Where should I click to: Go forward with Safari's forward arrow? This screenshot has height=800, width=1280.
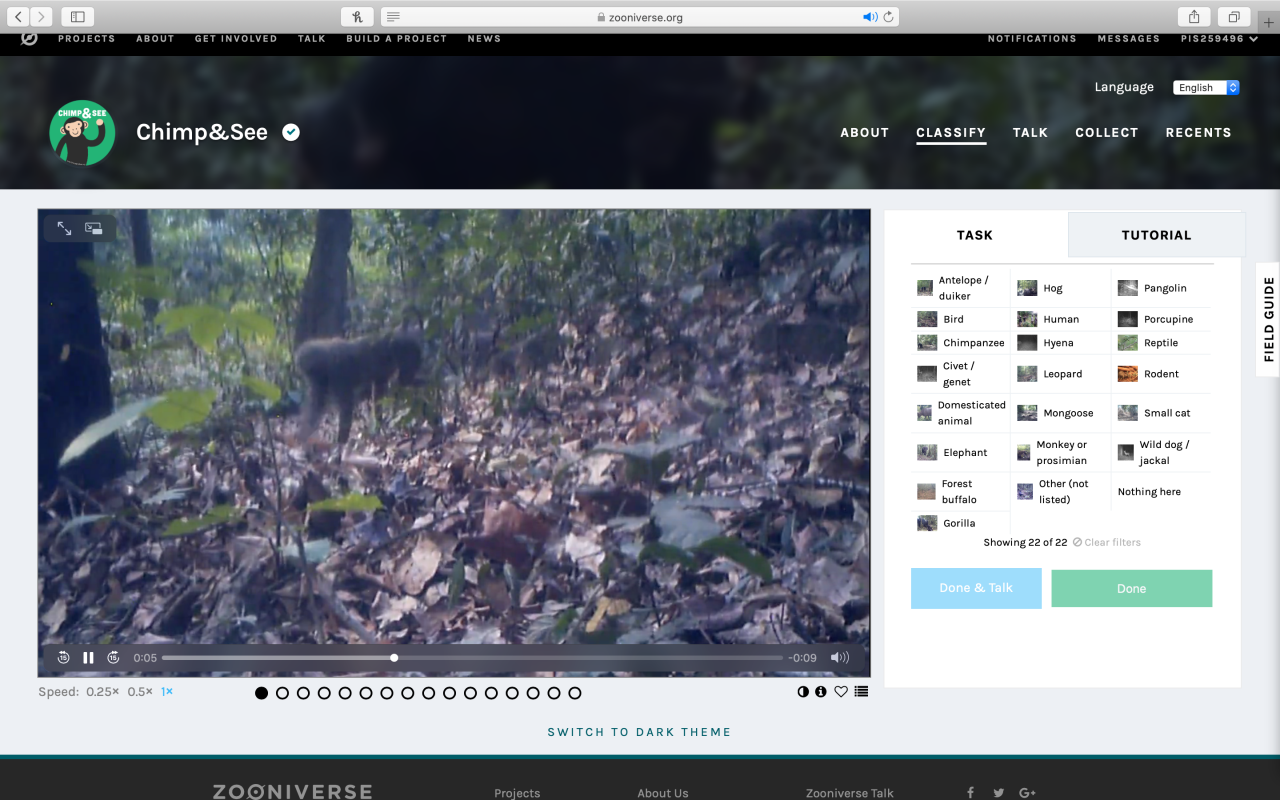(41, 16)
